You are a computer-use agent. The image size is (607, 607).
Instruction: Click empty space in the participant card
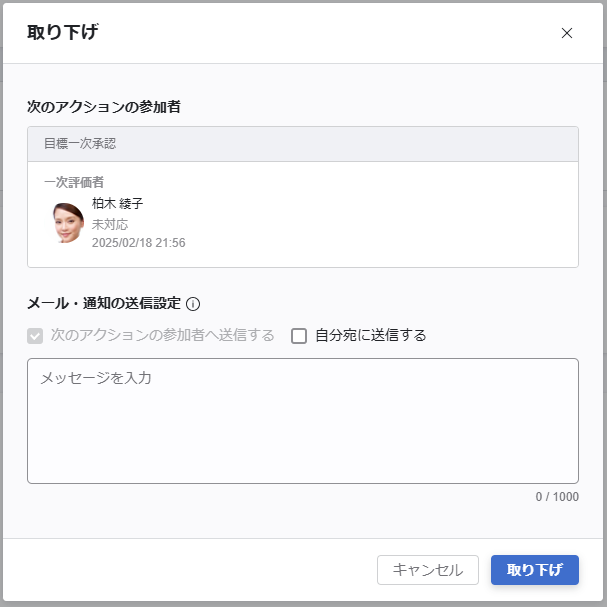click(400, 220)
